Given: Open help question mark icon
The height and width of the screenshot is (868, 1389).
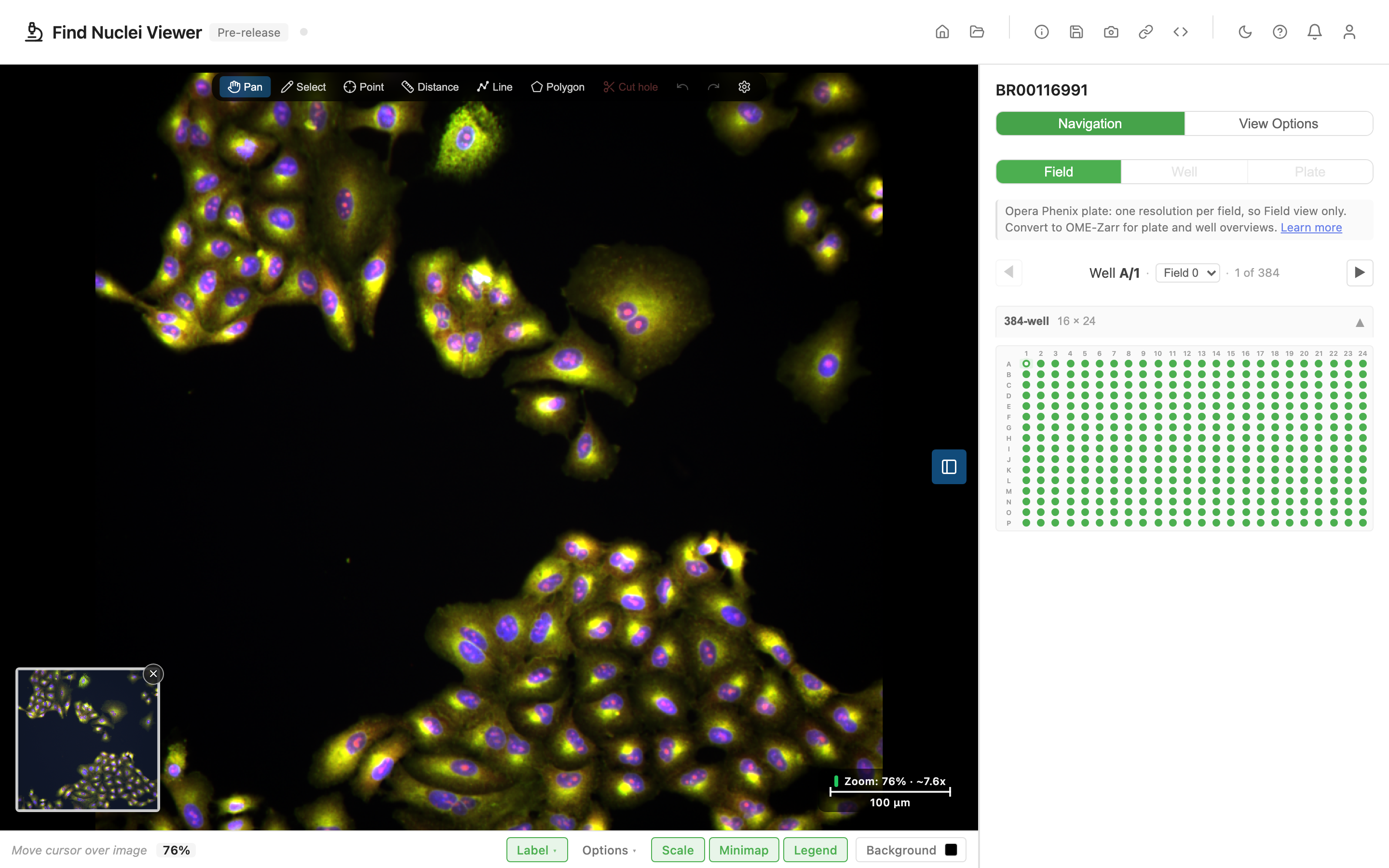Looking at the screenshot, I should pos(1280,32).
